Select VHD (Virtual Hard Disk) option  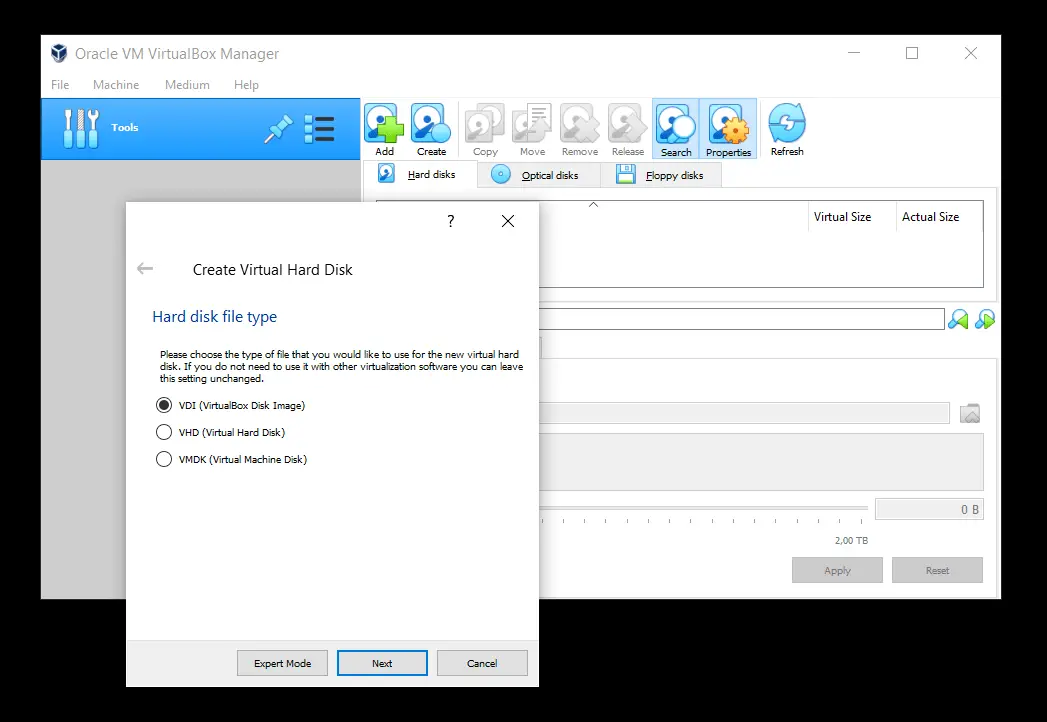tap(220, 432)
